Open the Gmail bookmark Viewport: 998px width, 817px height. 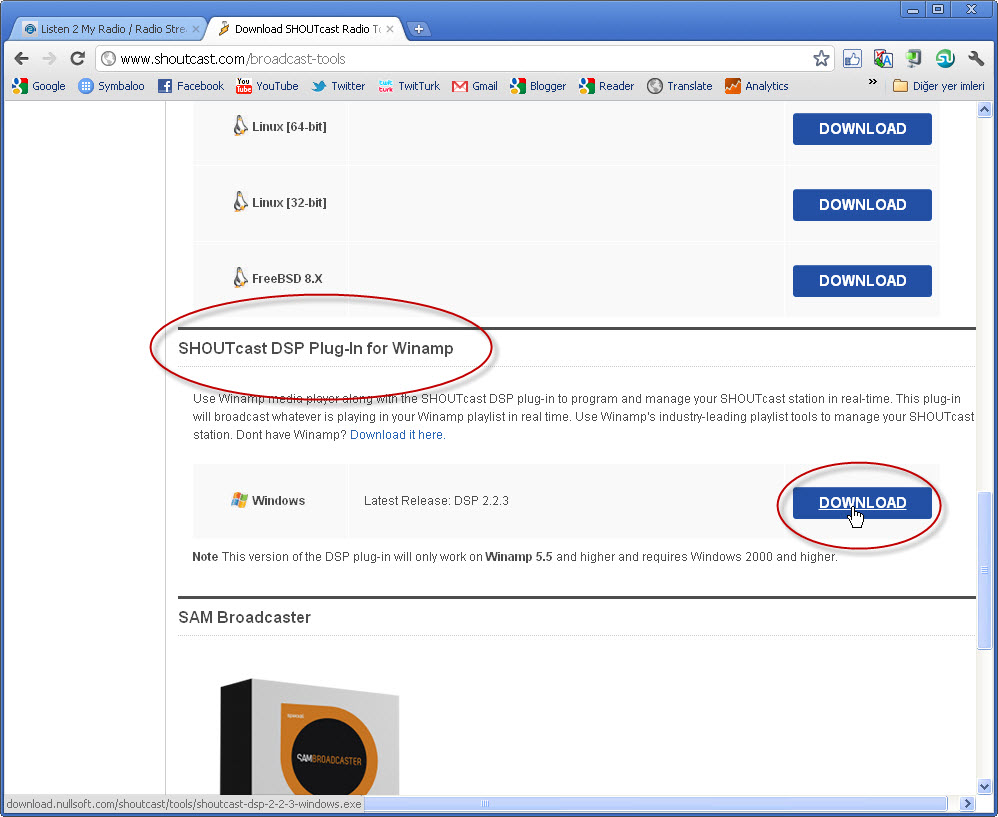coord(475,86)
